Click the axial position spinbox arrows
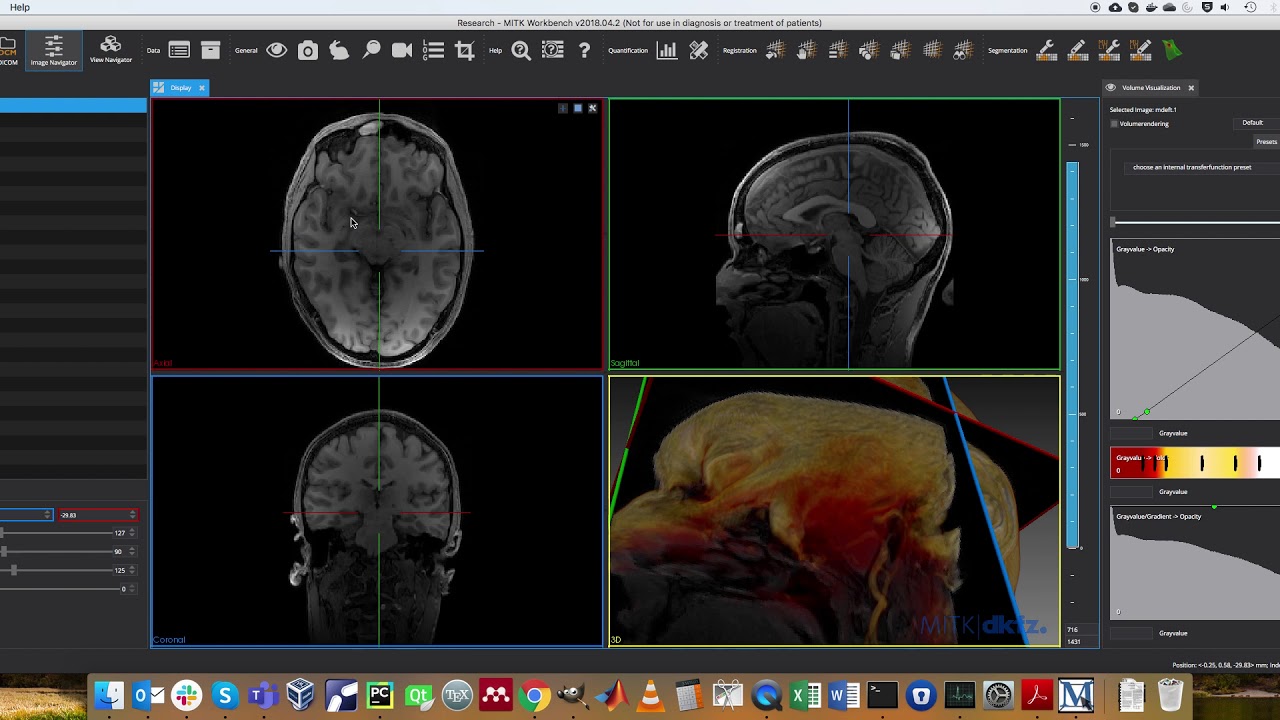The image size is (1280, 720). (132, 515)
